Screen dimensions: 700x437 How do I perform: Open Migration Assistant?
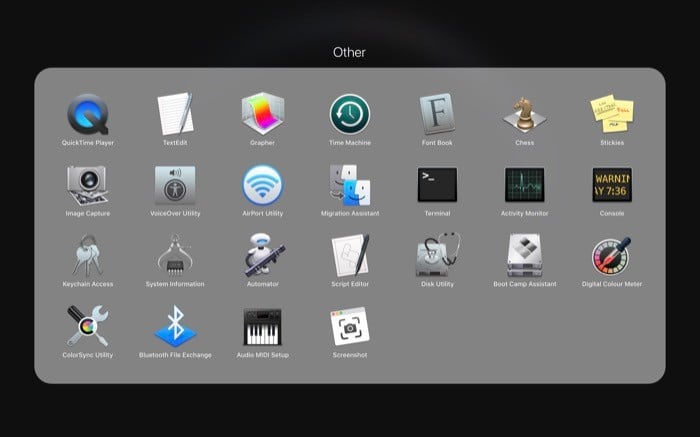point(350,185)
